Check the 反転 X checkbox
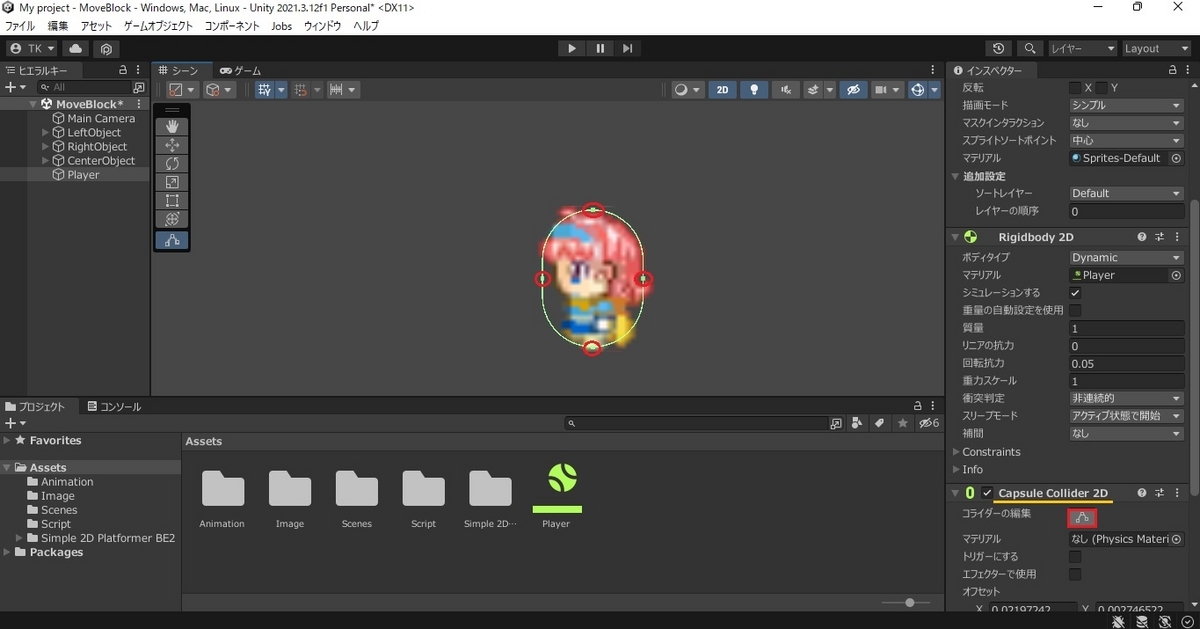This screenshot has height=629, width=1200. tap(1075, 88)
